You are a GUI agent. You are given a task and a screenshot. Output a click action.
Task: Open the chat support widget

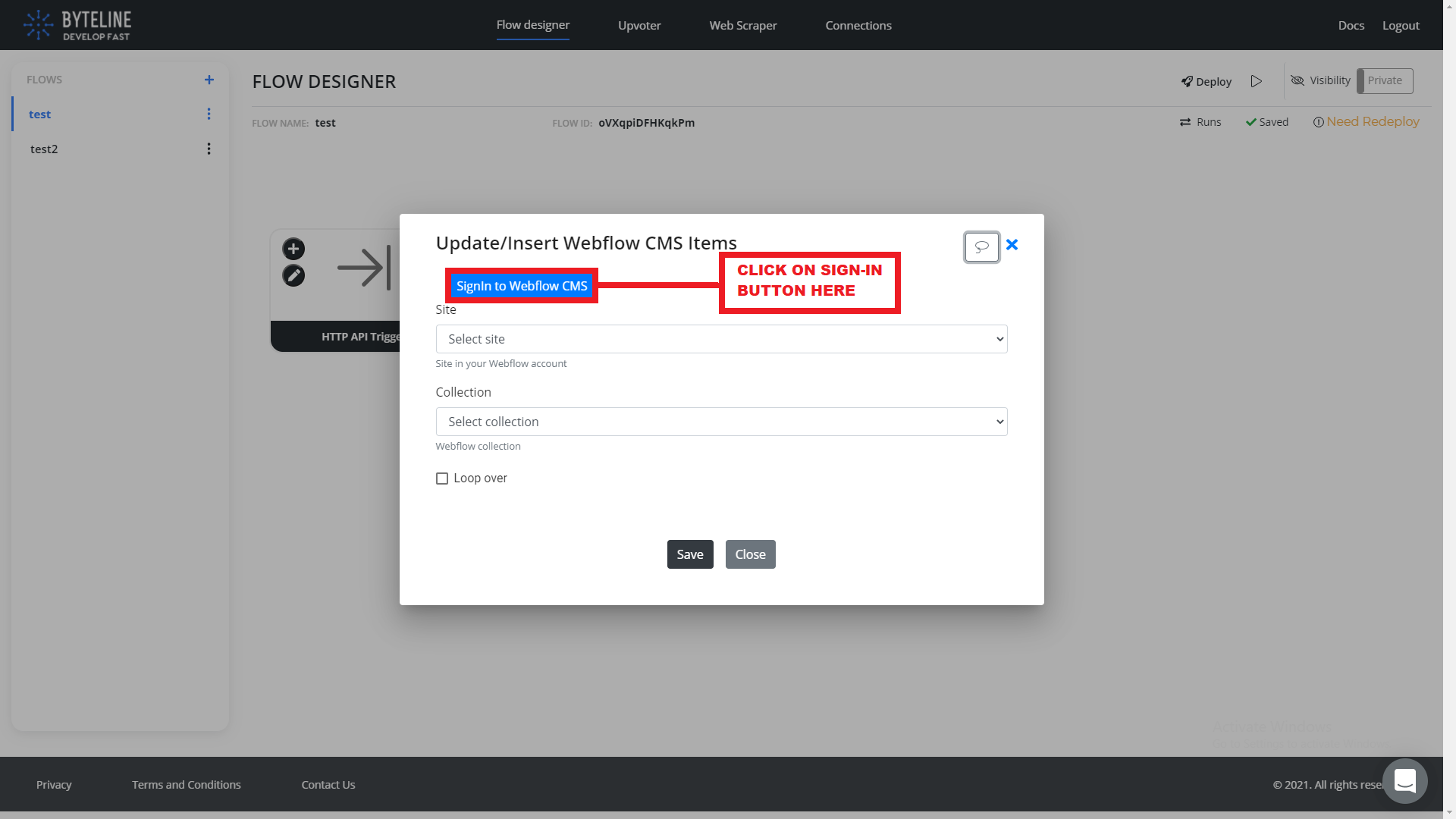(1404, 780)
